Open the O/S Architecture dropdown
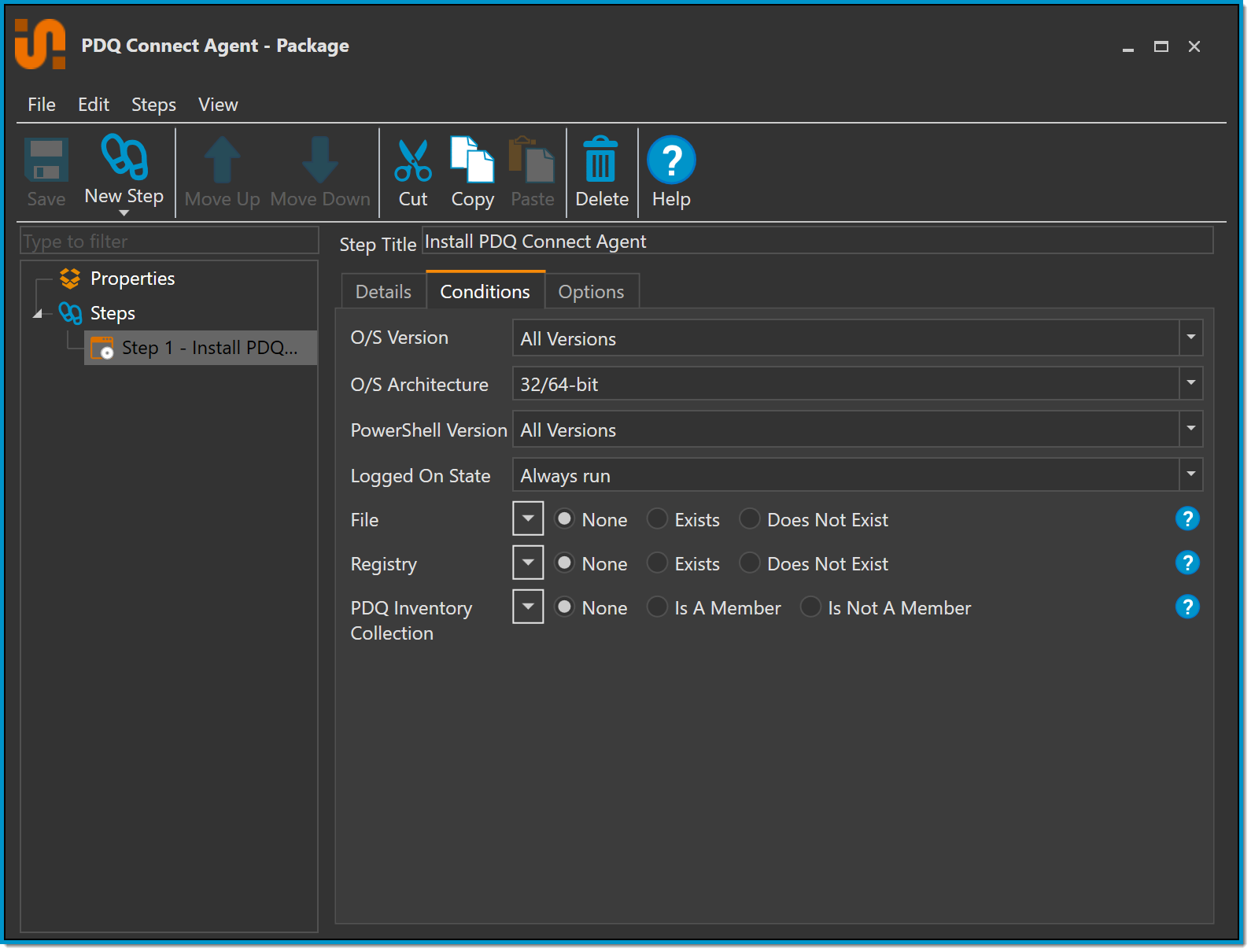Viewport: 1251px width, 952px height. point(1191,384)
